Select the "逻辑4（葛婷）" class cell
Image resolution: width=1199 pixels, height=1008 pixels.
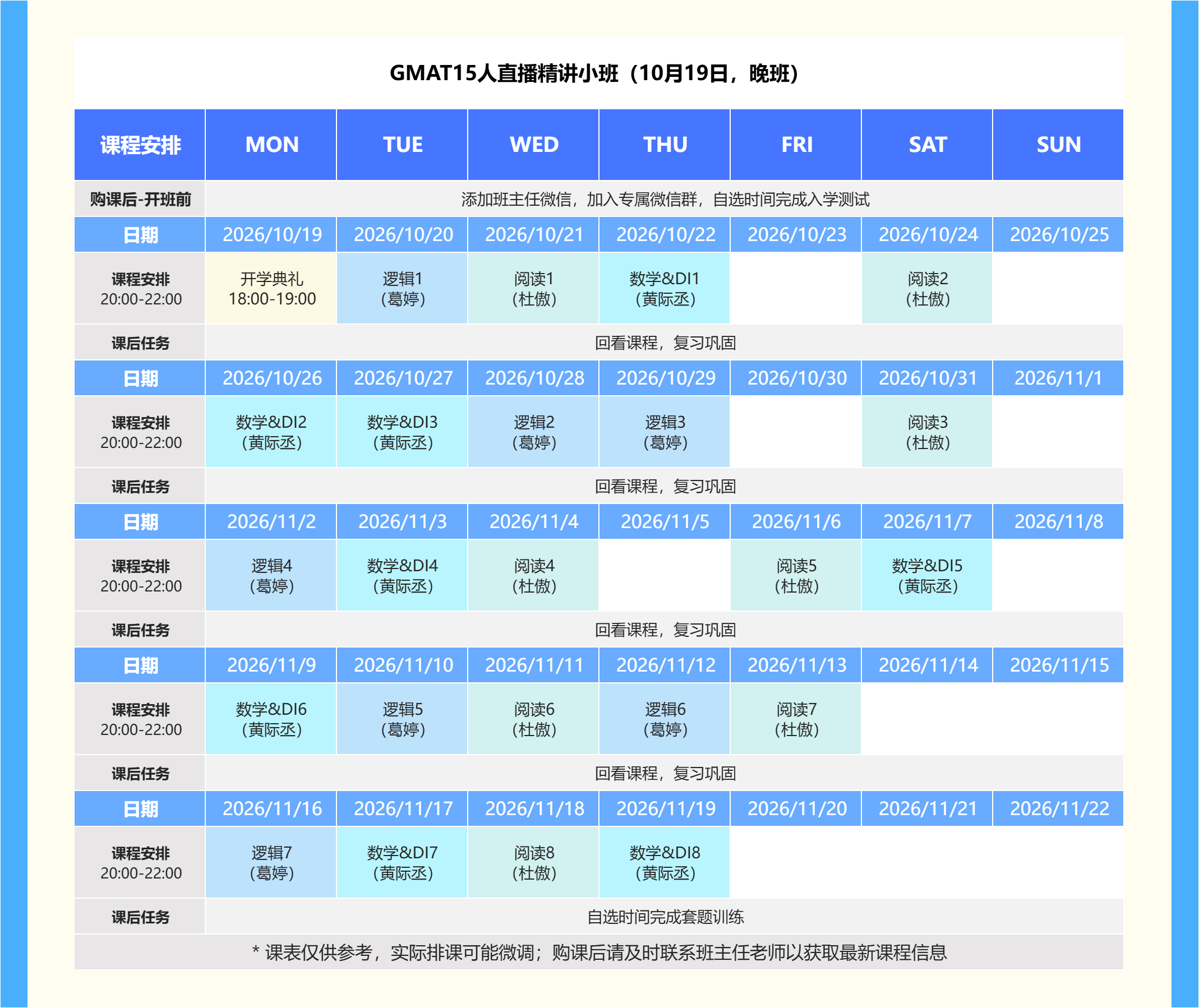(x=271, y=575)
